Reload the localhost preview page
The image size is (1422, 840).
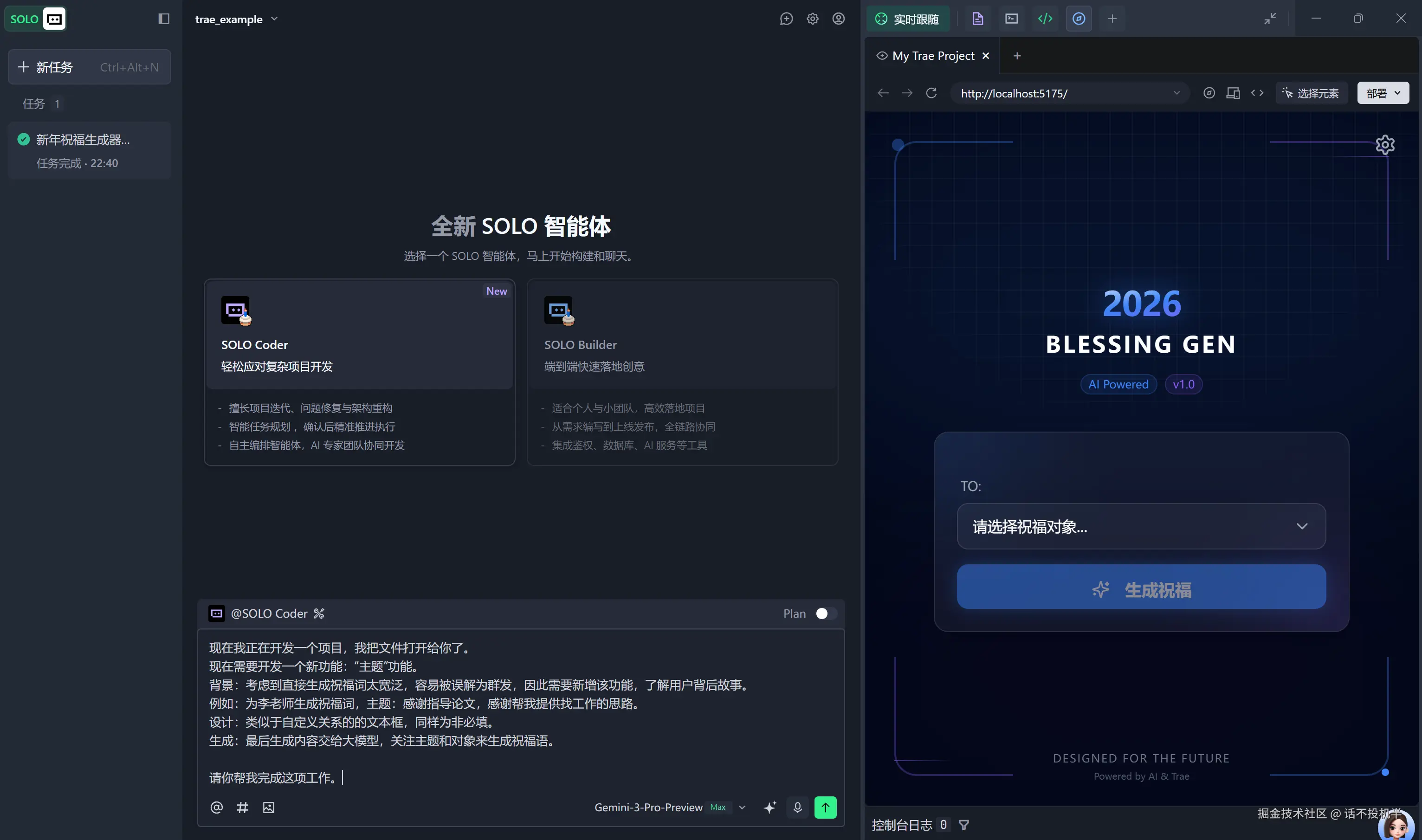coord(931,93)
